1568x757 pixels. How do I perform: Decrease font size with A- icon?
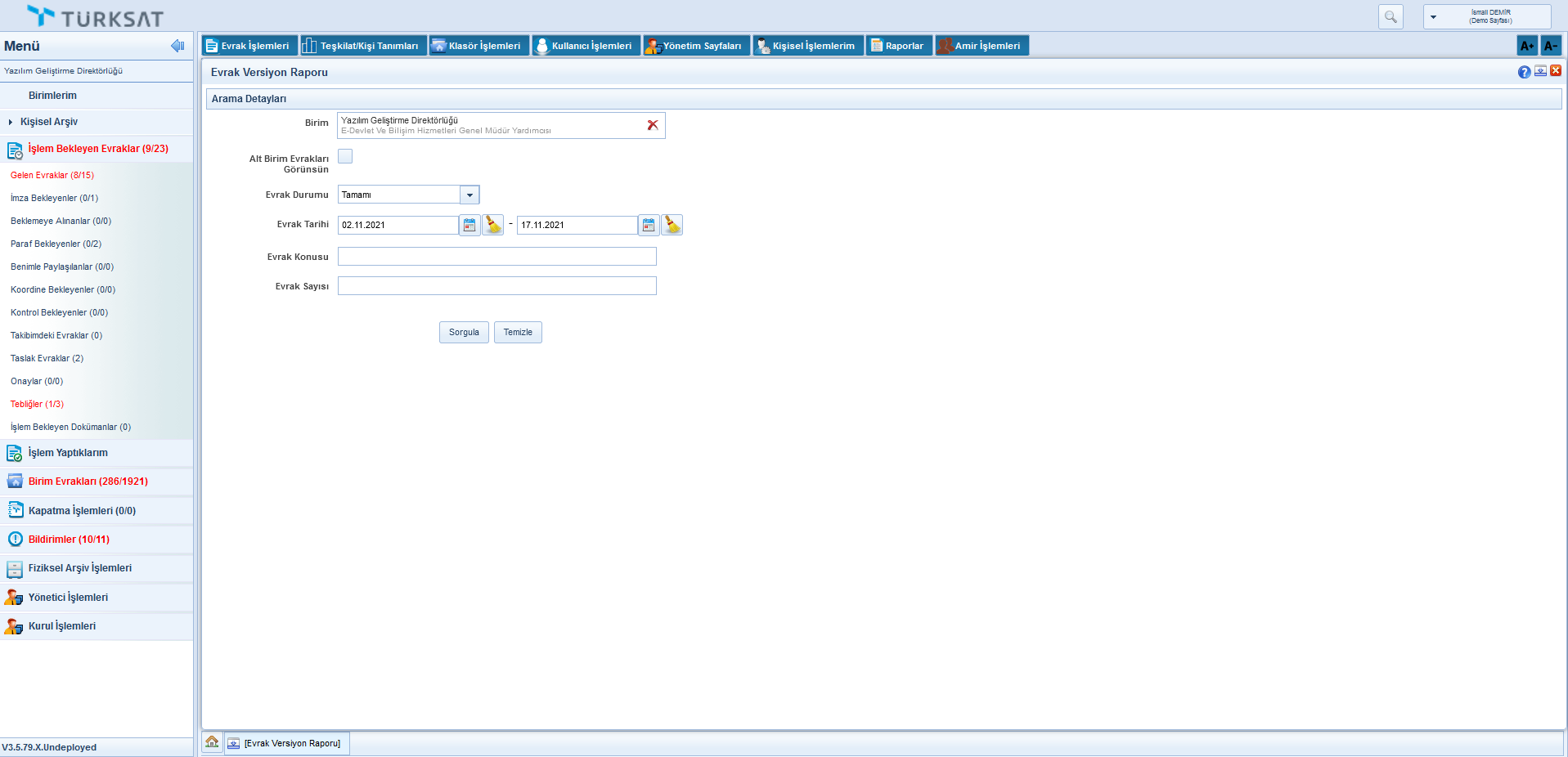click(1551, 46)
